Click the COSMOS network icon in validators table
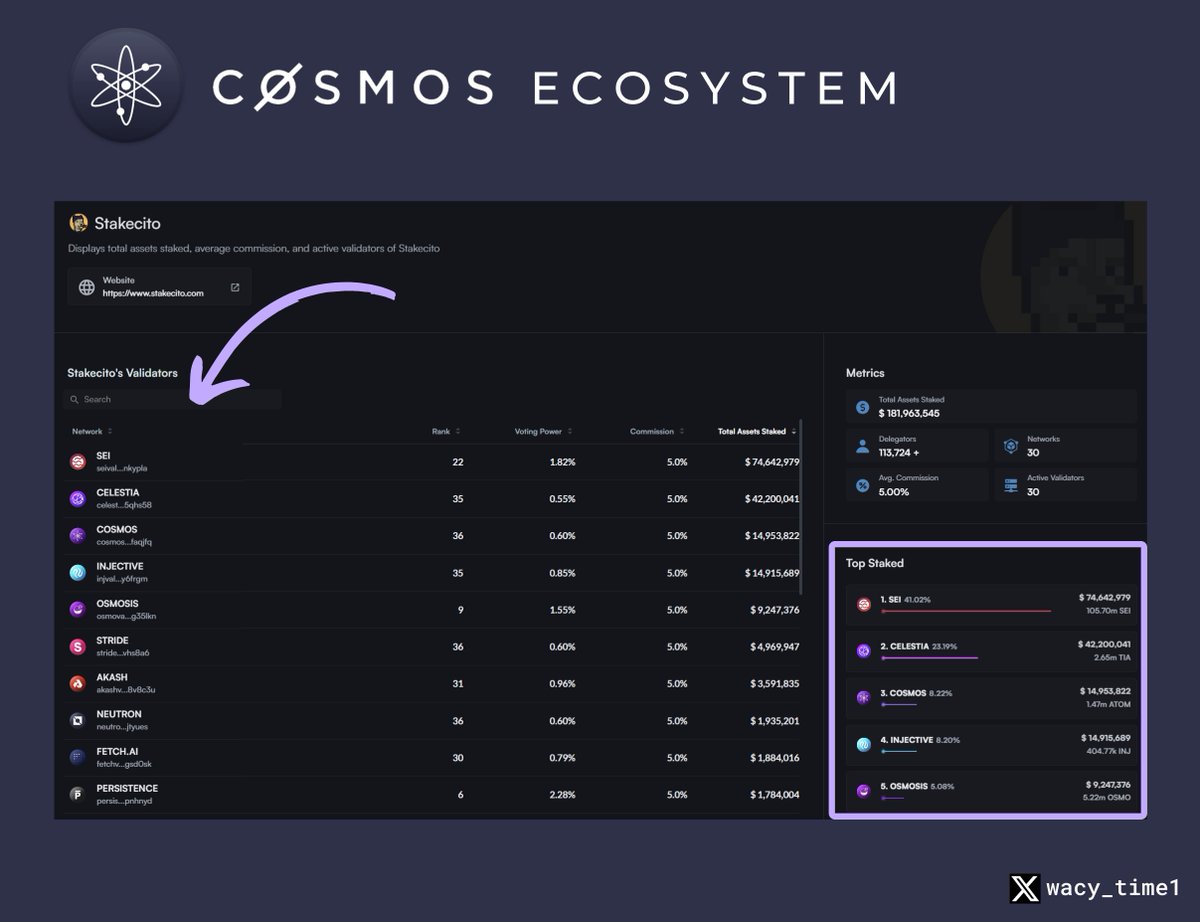This screenshot has height=922, width=1200. (78, 535)
